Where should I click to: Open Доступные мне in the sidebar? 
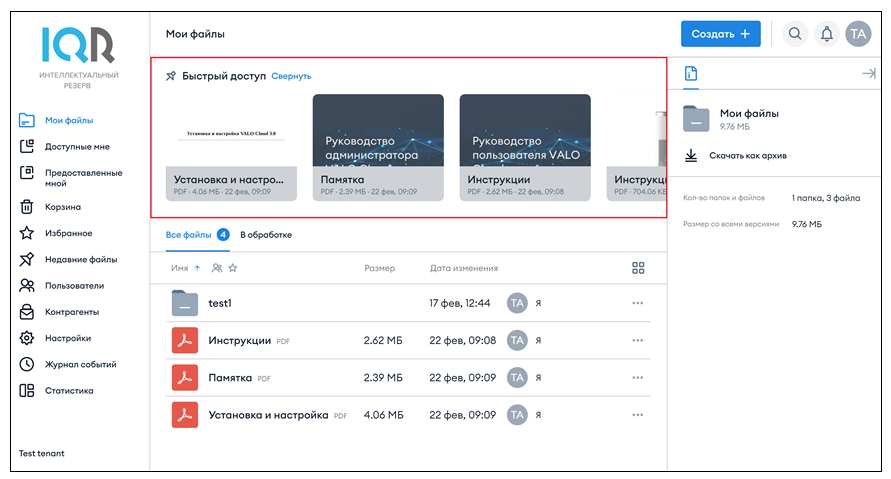pos(77,146)
